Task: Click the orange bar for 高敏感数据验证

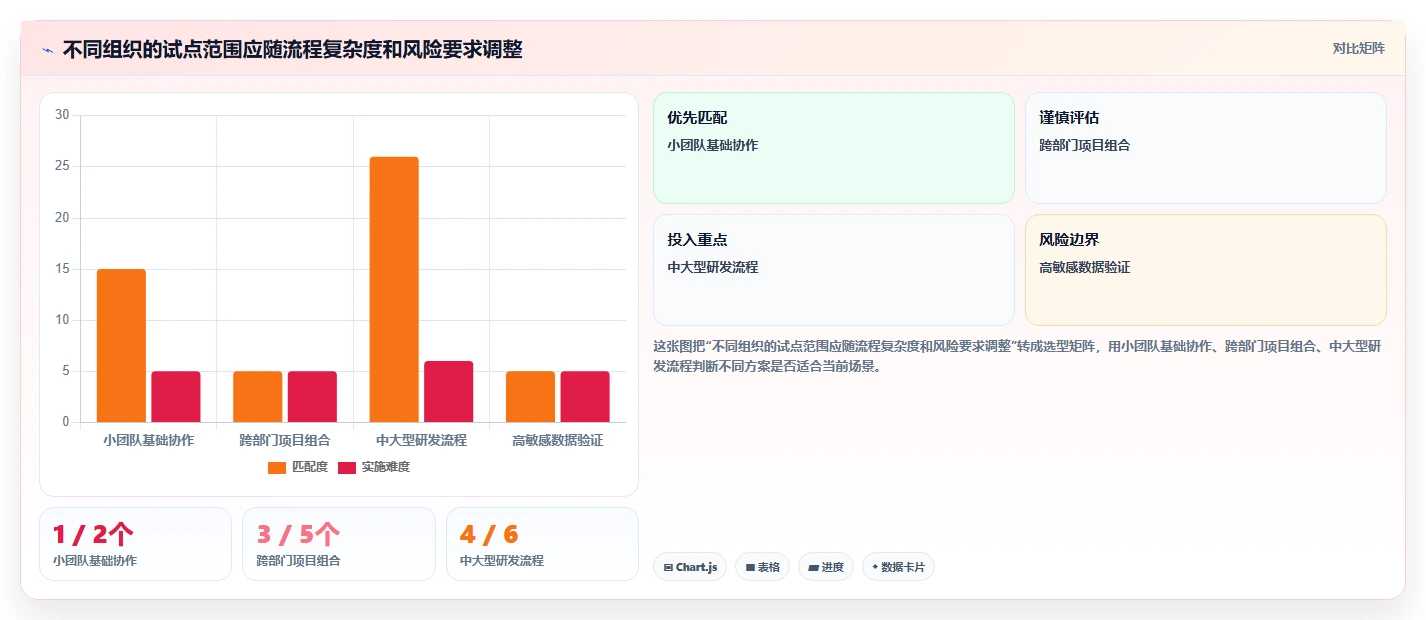Action: tap(530, 396)
